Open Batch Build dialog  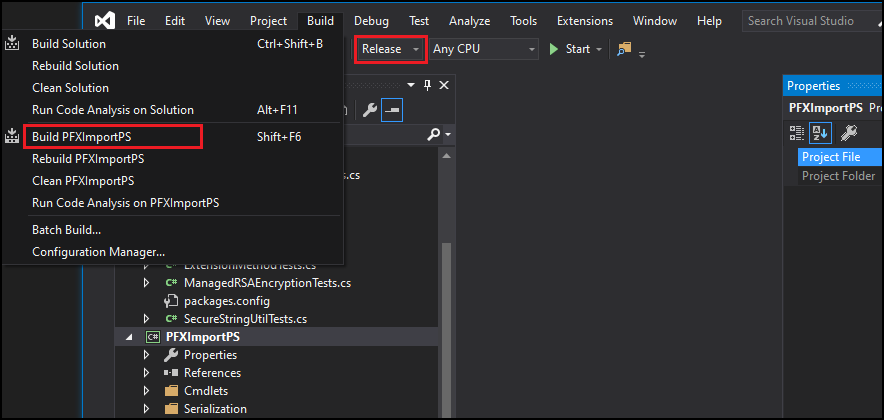click(172, 230)
